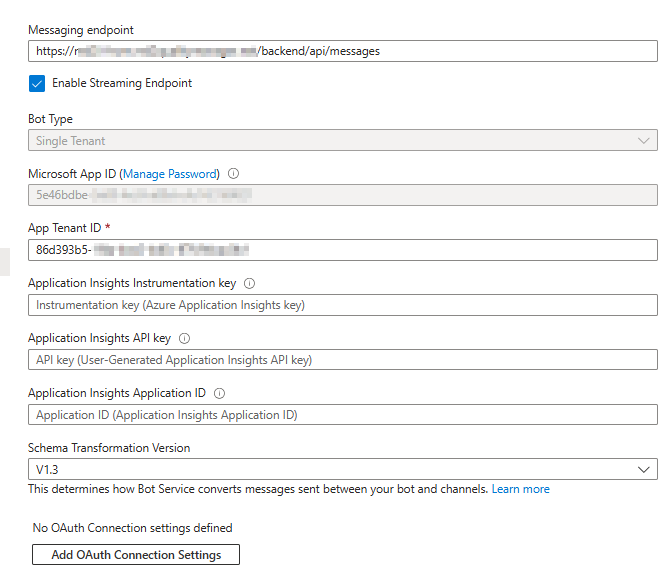Click chevron arrow of Schema Transformation Version

click(644, 469)
